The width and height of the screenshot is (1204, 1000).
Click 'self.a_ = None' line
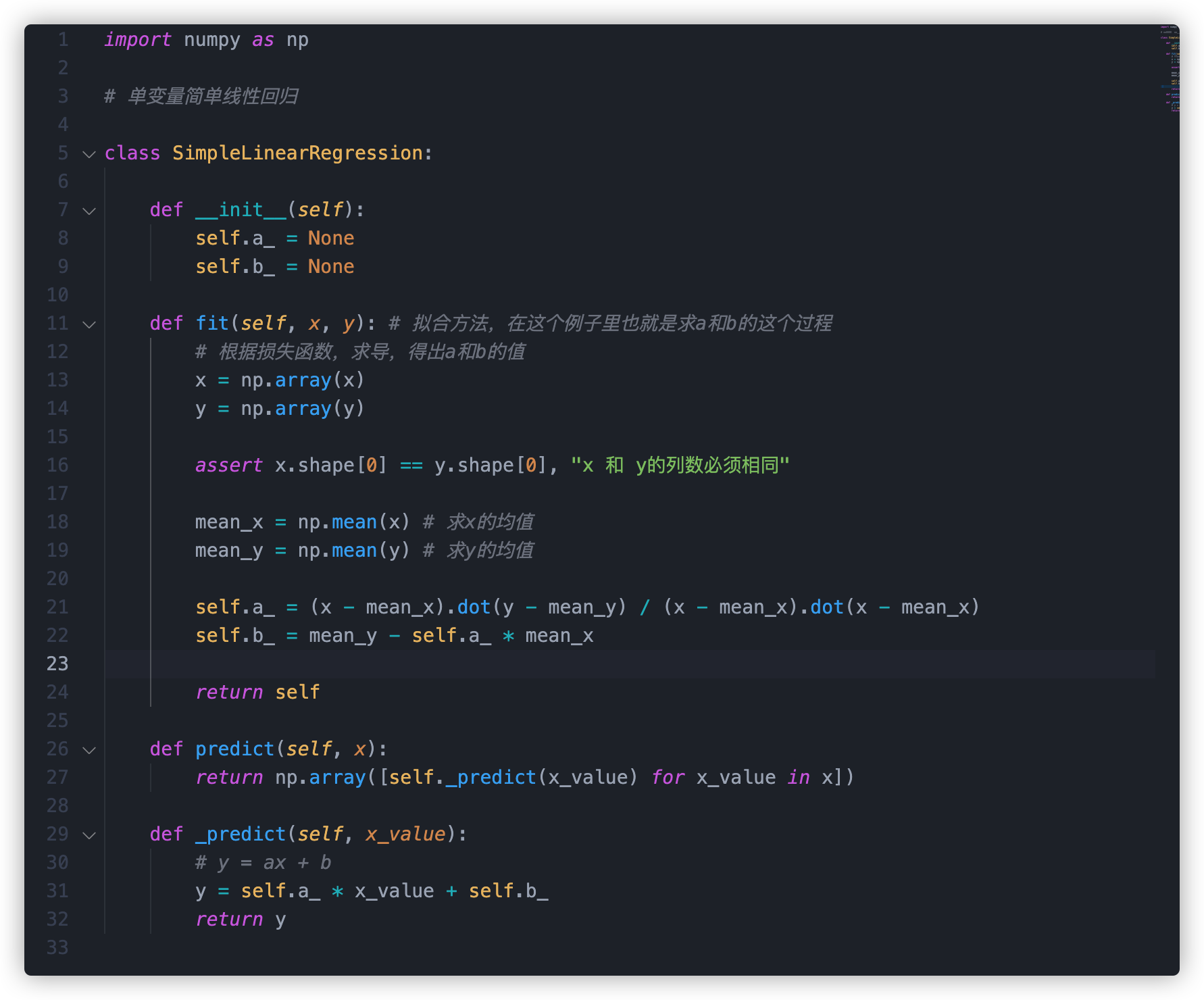tap(274, 239)
